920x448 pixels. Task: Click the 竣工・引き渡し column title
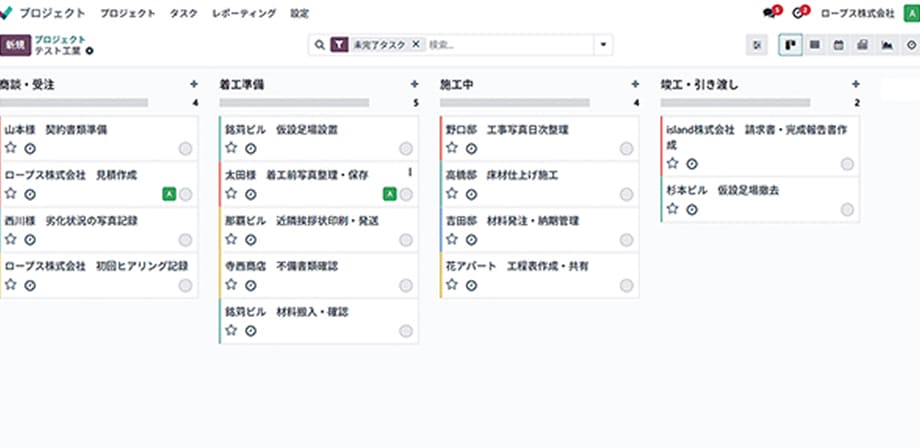point(699,85)
